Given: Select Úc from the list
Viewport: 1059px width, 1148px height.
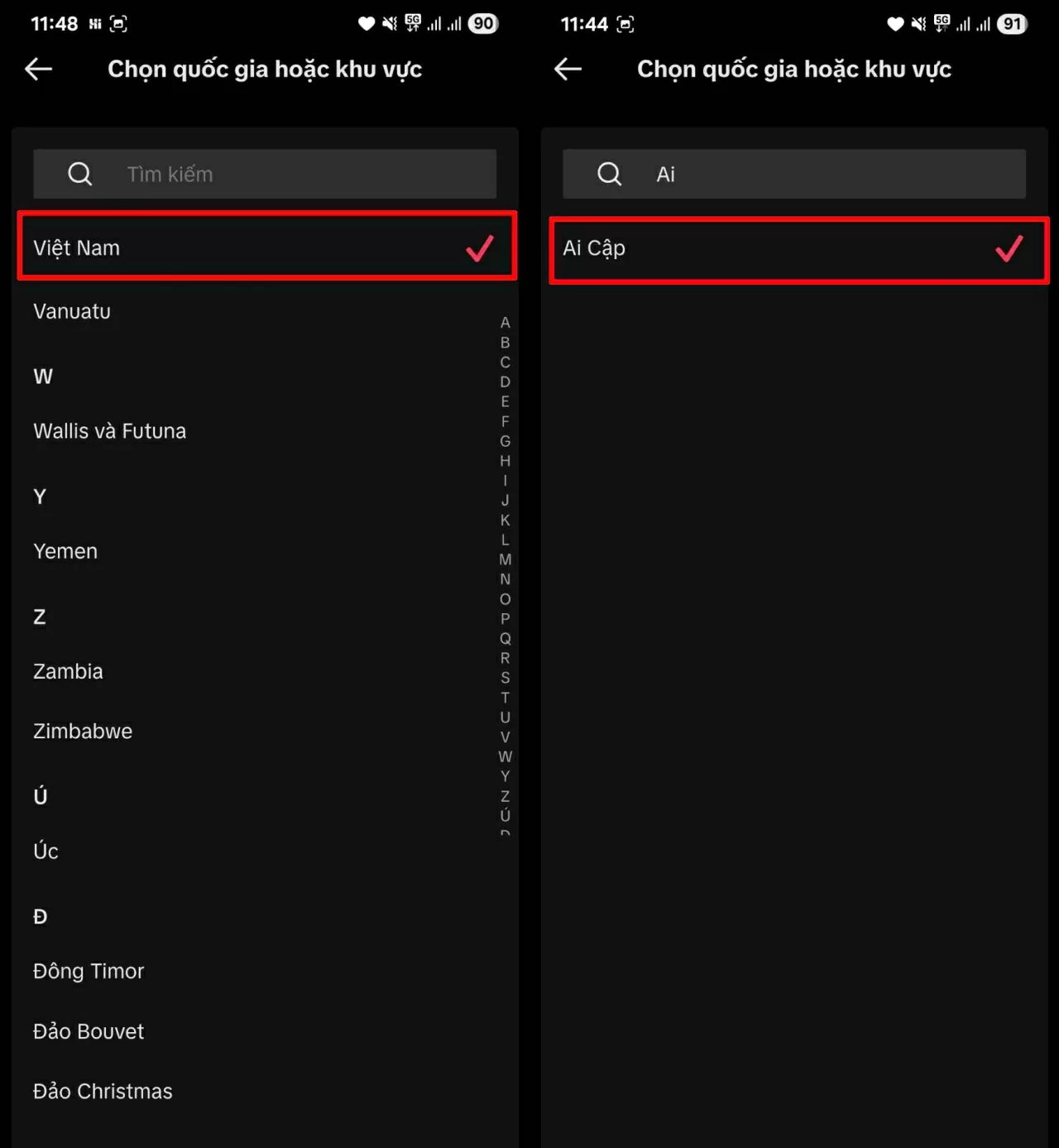Looking at the screenshot, I should (x=46, y=851).
